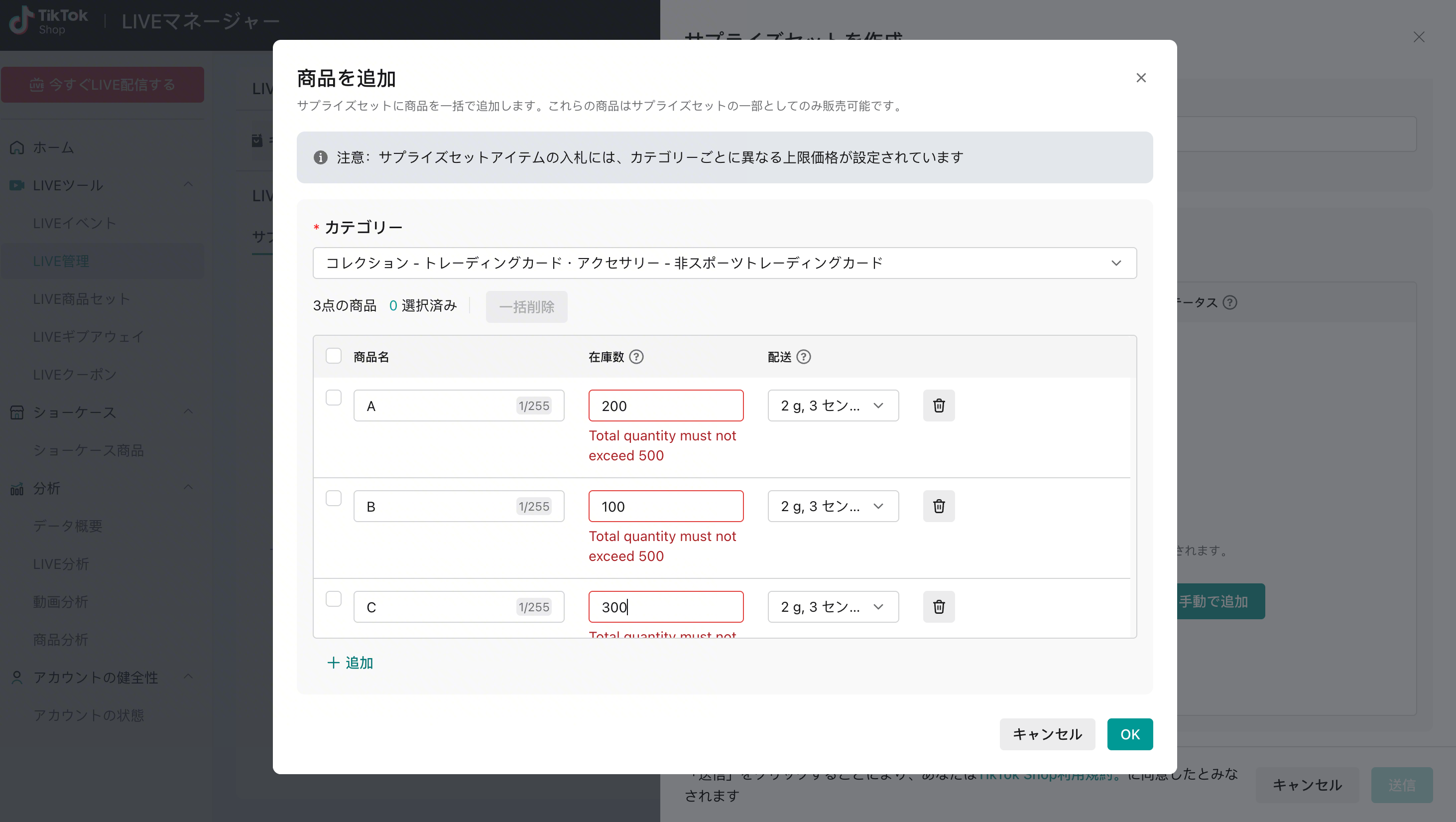This screenshot has width=1456, height=822.
Task: Click the TikTok Shop logo
Action: click(49, 21)
